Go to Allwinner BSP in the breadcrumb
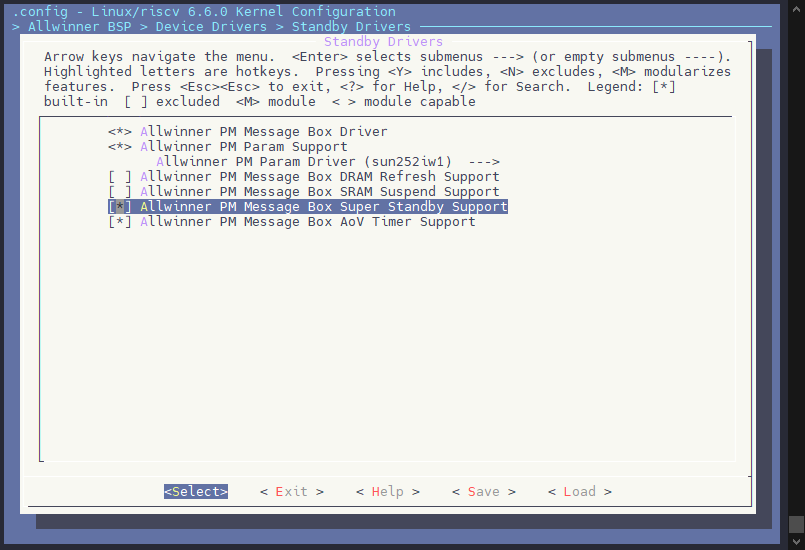The width and height of the screenshot is (805, 550). [x=79, y=27]
